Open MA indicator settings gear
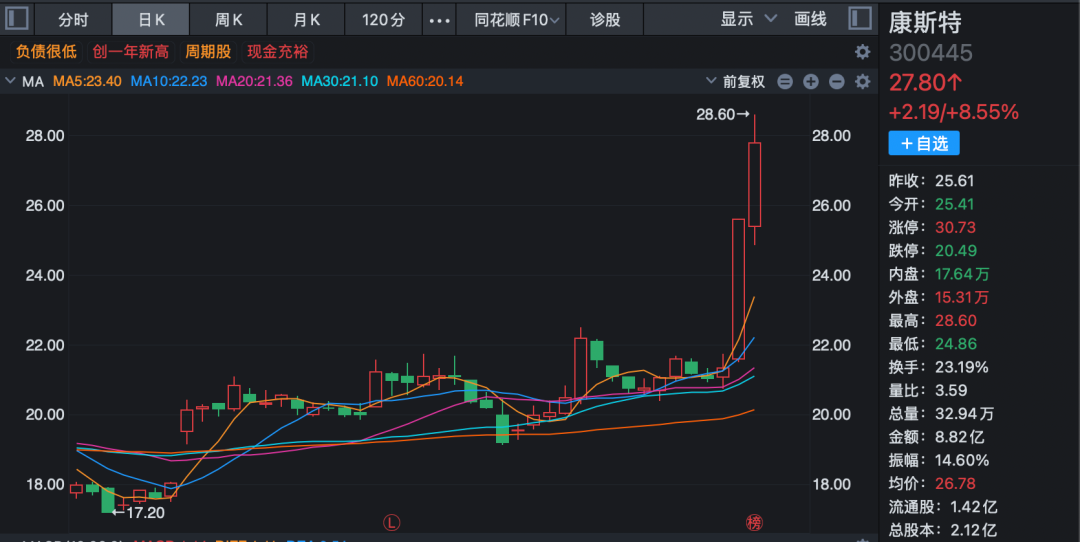 (x=862, y=82)
